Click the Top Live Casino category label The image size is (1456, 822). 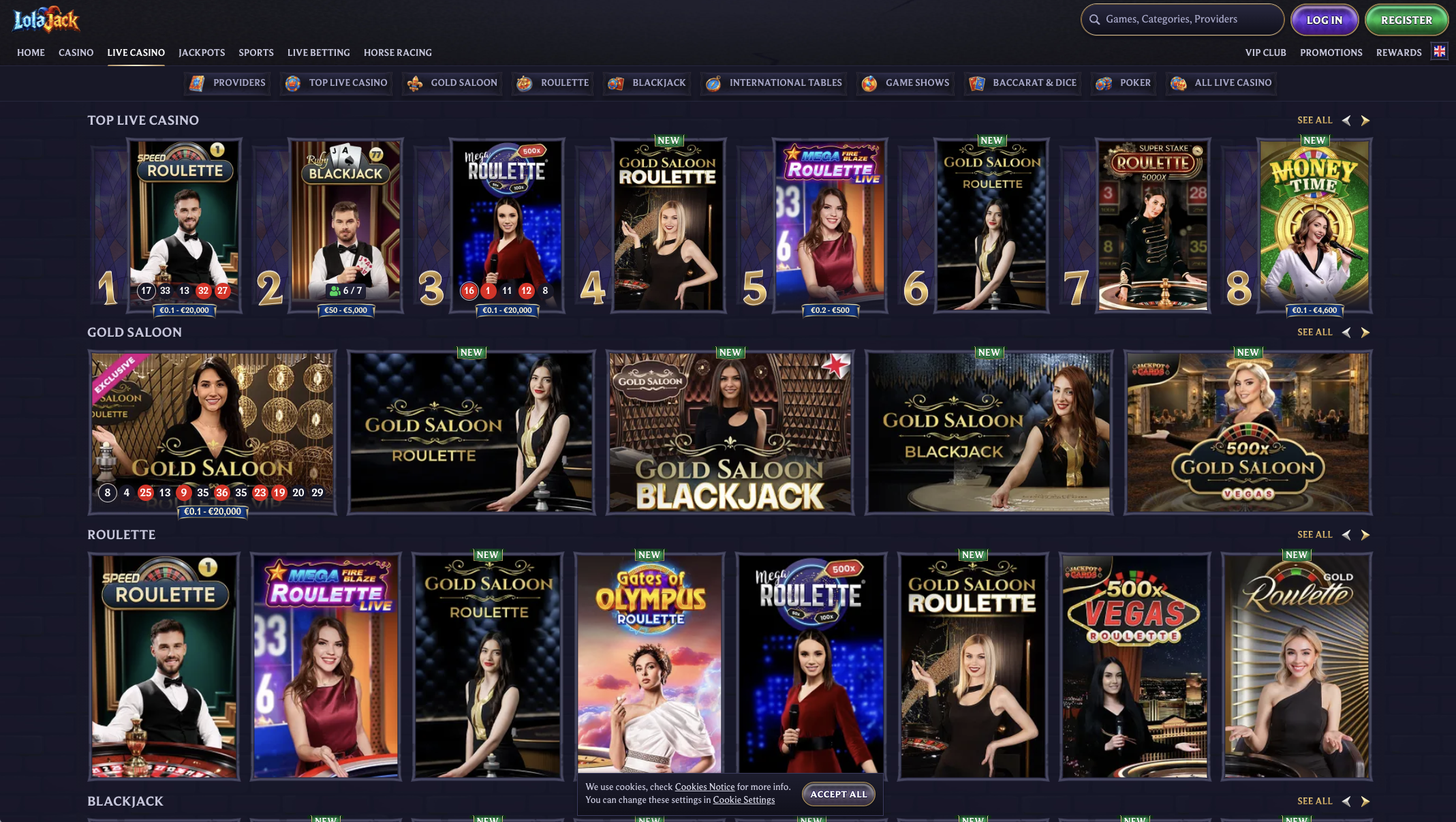[348, 83]
